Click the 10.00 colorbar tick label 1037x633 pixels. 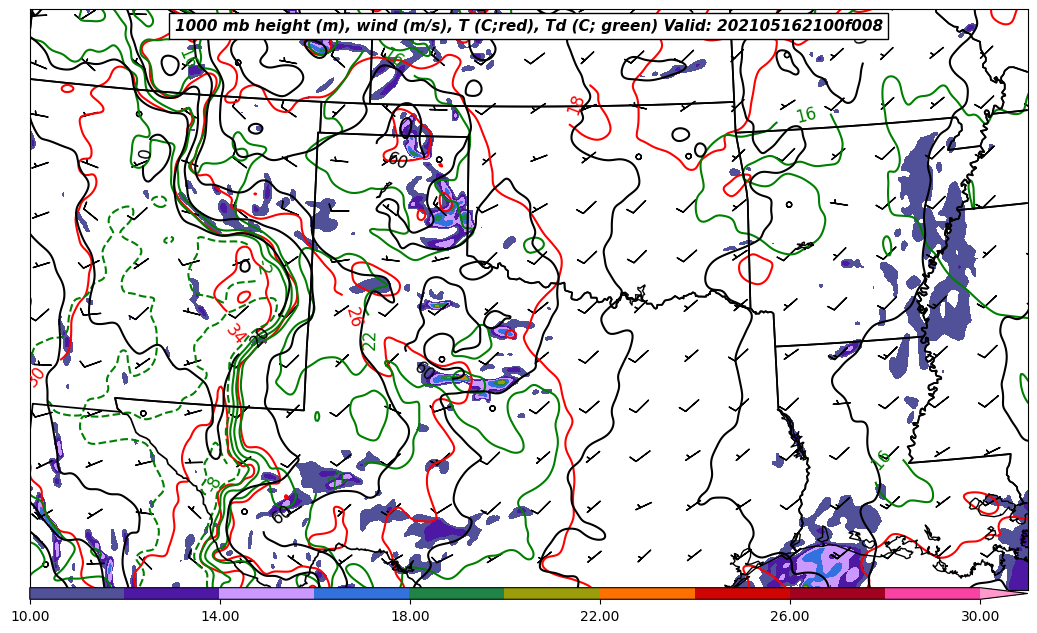pyautogui.click(x=30, y=617)
